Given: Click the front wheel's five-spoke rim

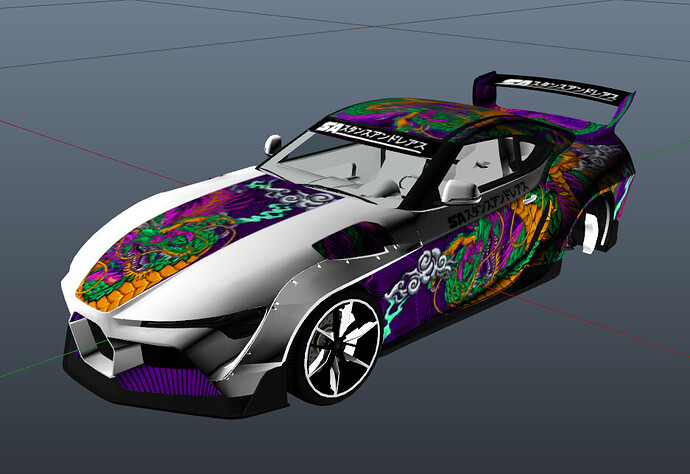Looking at the screenshot, I should tap(343, 348).
